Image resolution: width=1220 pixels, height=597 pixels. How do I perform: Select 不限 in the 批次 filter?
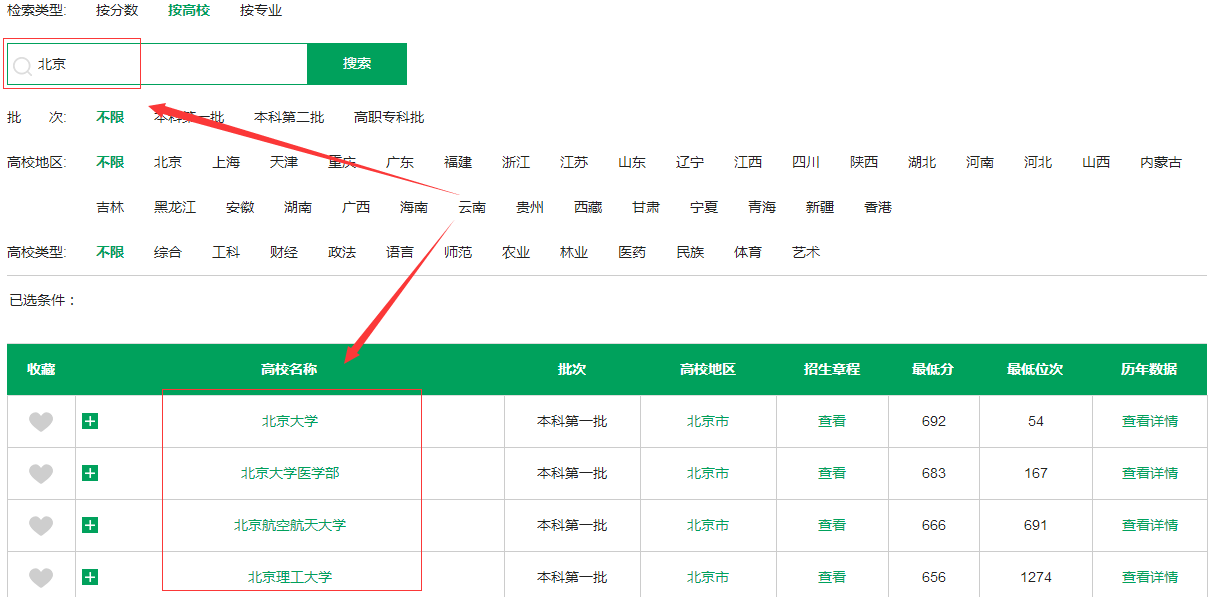[x=110, y=117]
